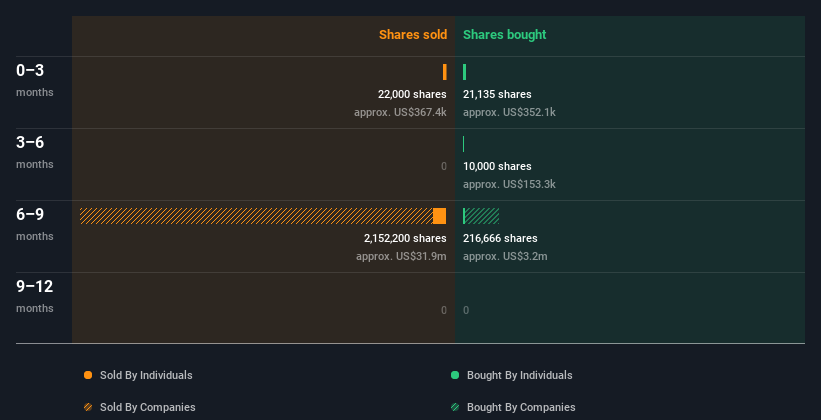
Task: Click the 3–6 months row label
Action: click(35, 152)
